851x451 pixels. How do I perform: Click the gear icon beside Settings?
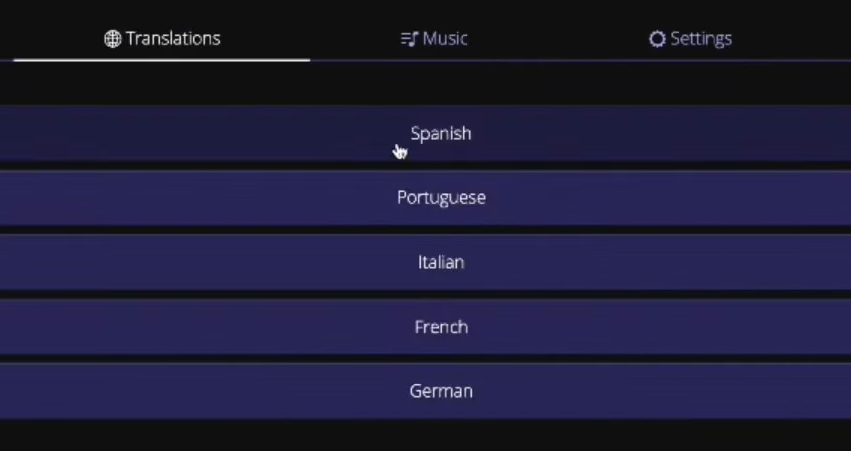click(657, 39)
